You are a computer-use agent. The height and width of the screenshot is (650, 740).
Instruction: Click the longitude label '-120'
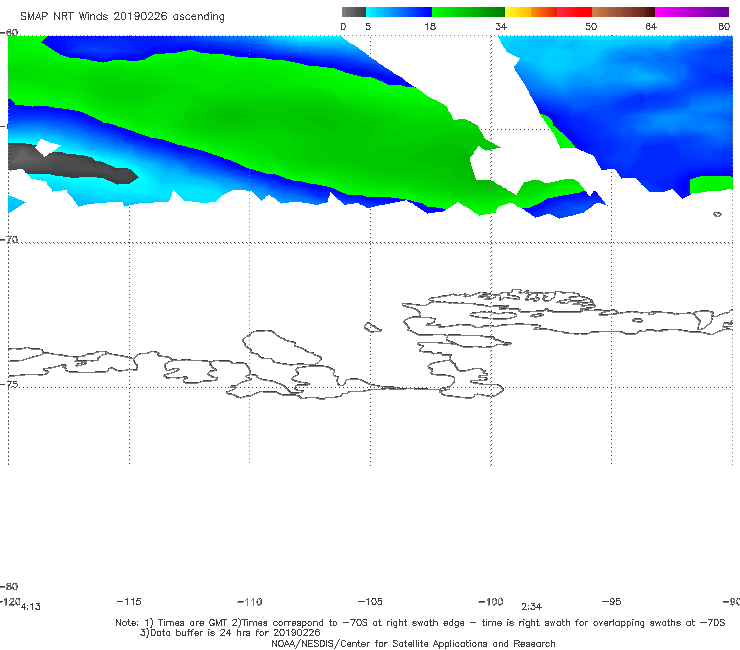pyautogui.click(x=10, y=601)
